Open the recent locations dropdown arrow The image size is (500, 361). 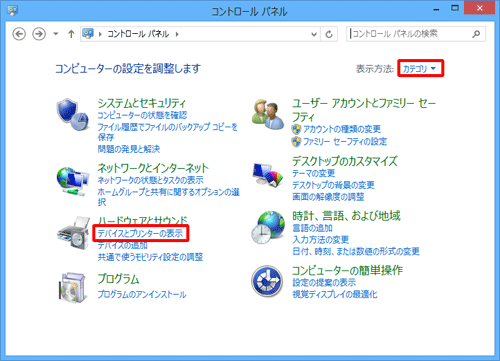[x=56, y=34]
